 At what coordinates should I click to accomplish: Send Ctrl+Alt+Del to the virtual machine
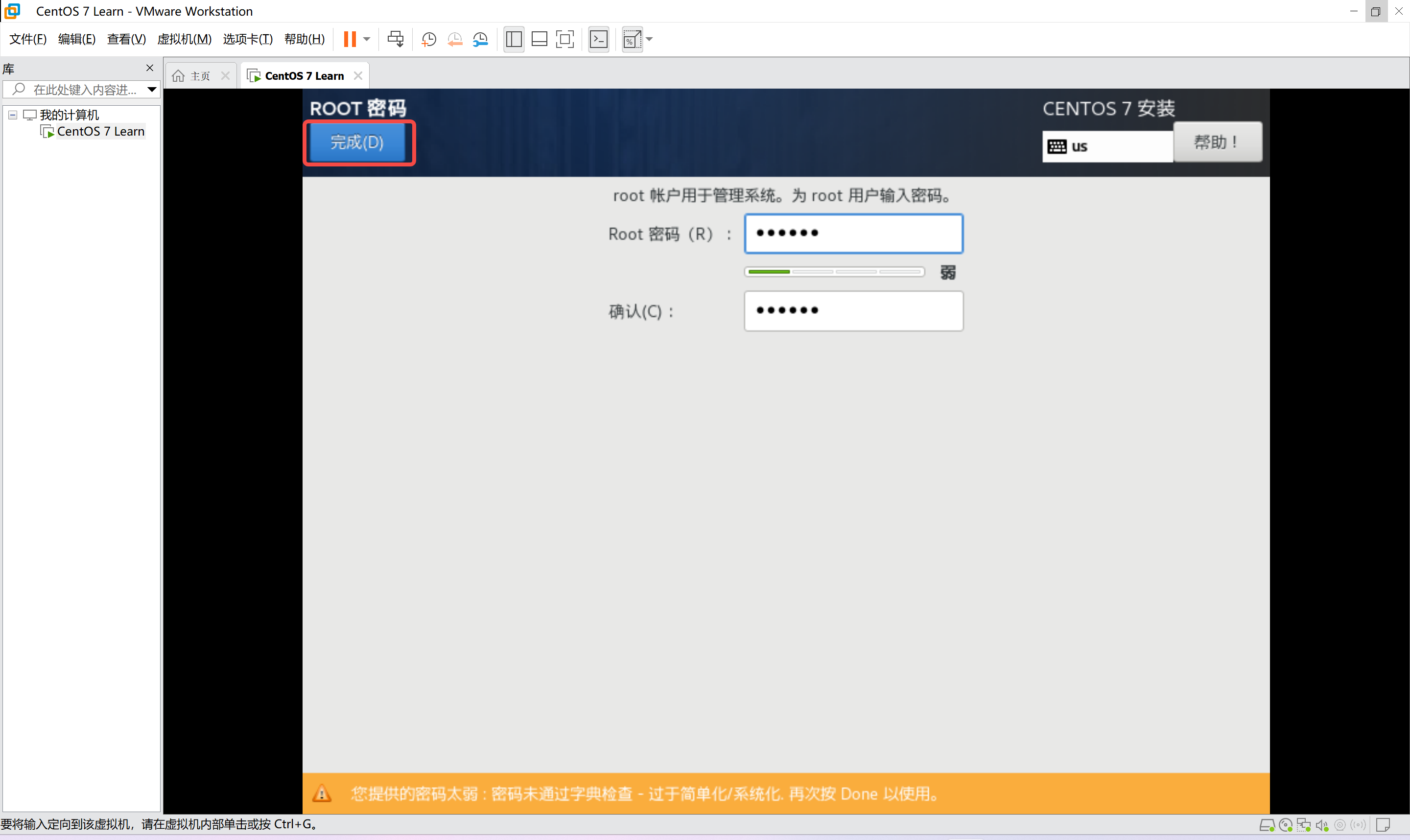point(396,39)
